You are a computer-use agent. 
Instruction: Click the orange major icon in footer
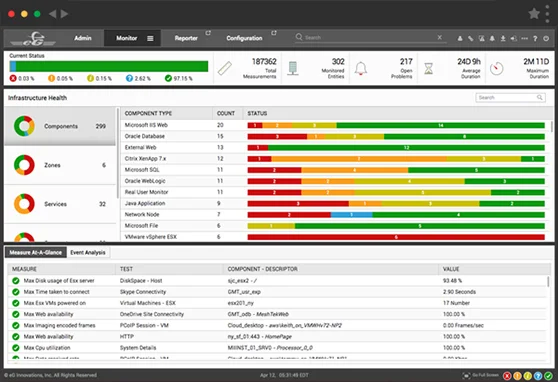tap(517, 376)
